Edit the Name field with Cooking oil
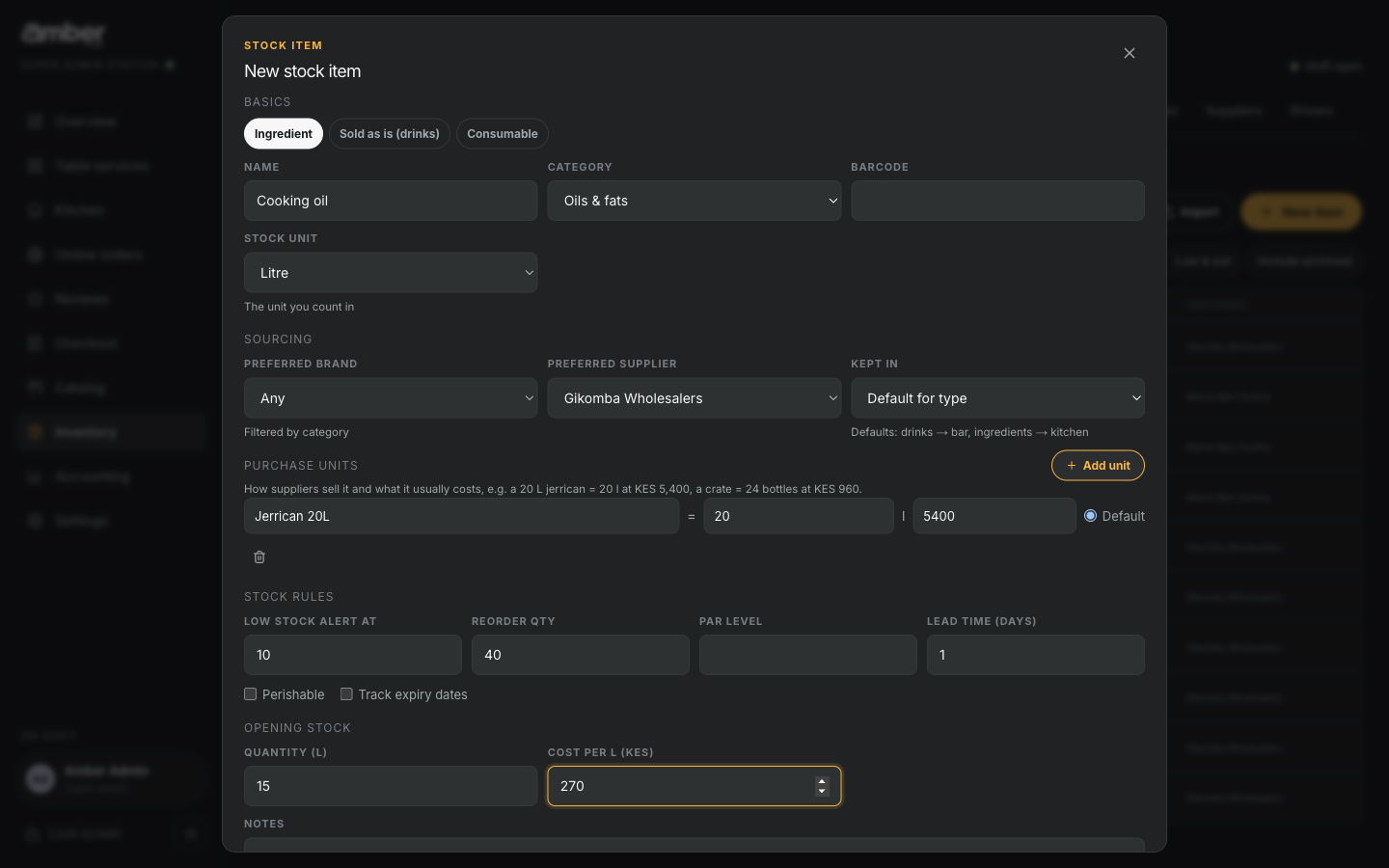This screenshot has height=868, width=1389. 391,201
